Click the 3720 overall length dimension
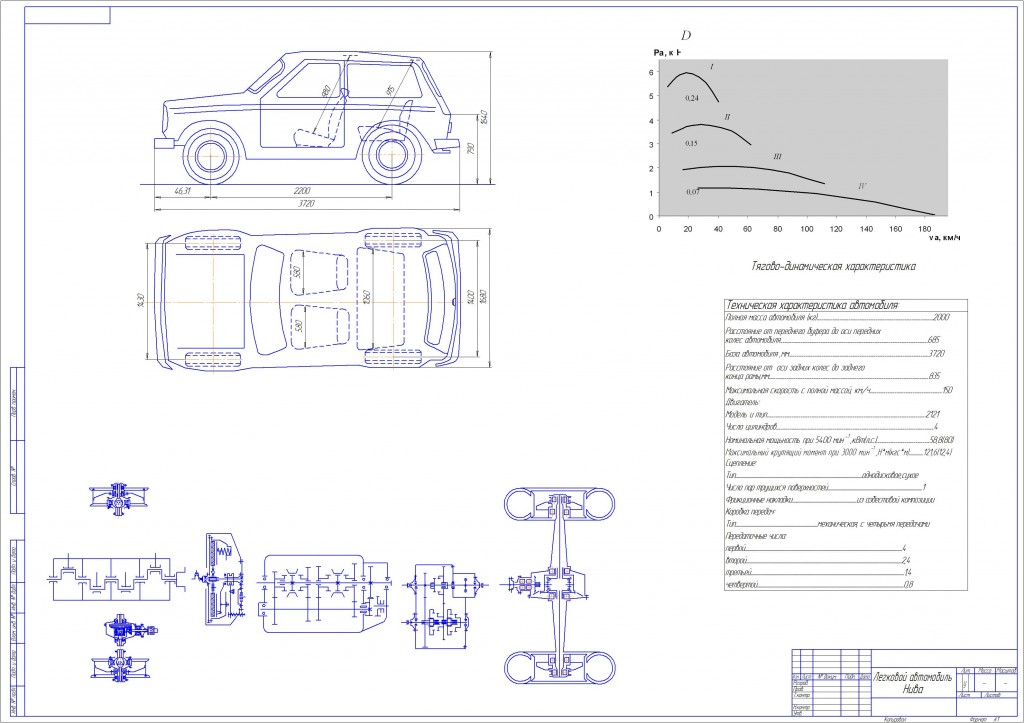1024x723 pixels. (306, 204)
